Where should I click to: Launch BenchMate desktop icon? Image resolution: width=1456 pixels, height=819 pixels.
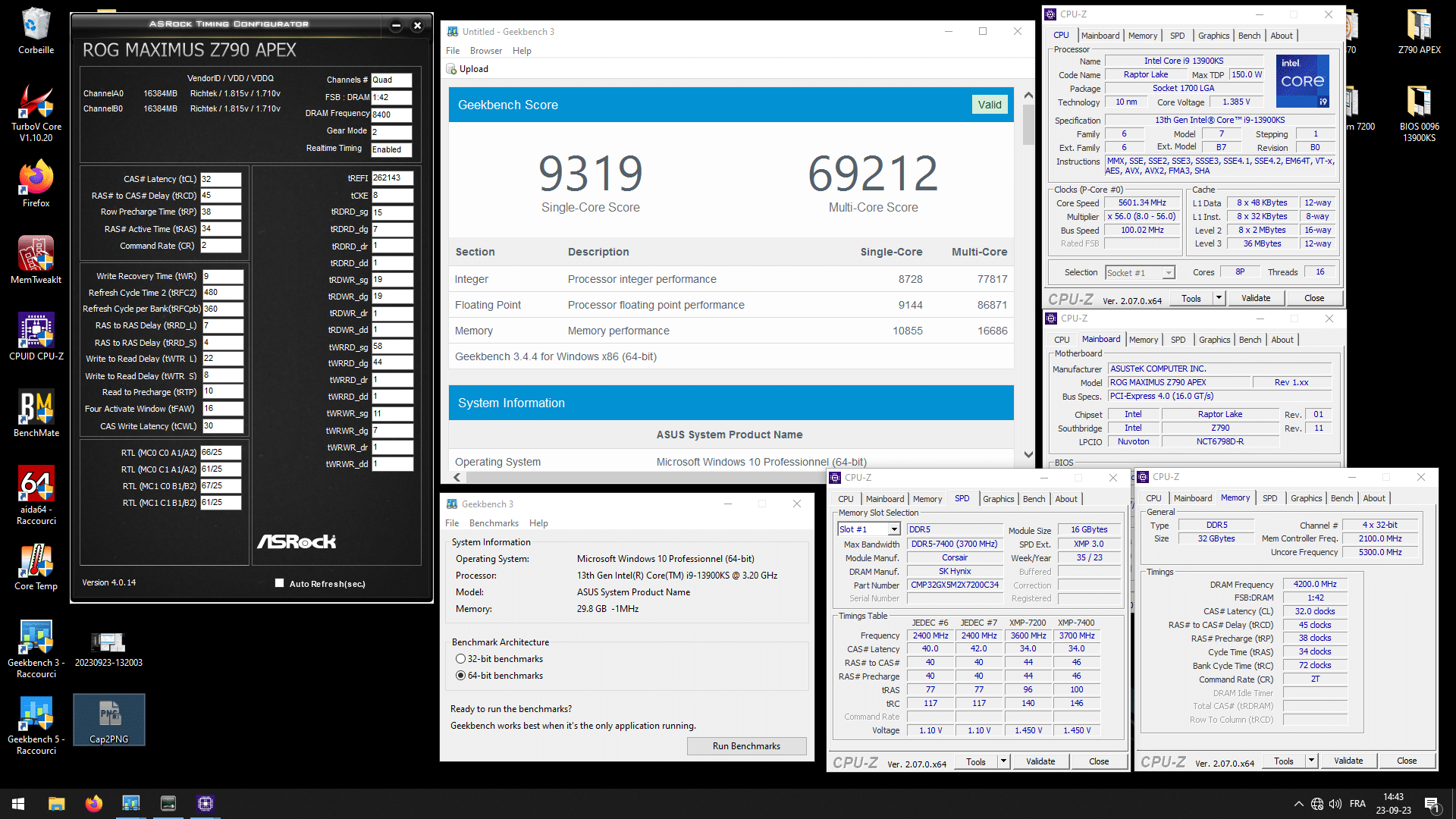(x=36, y=413)
